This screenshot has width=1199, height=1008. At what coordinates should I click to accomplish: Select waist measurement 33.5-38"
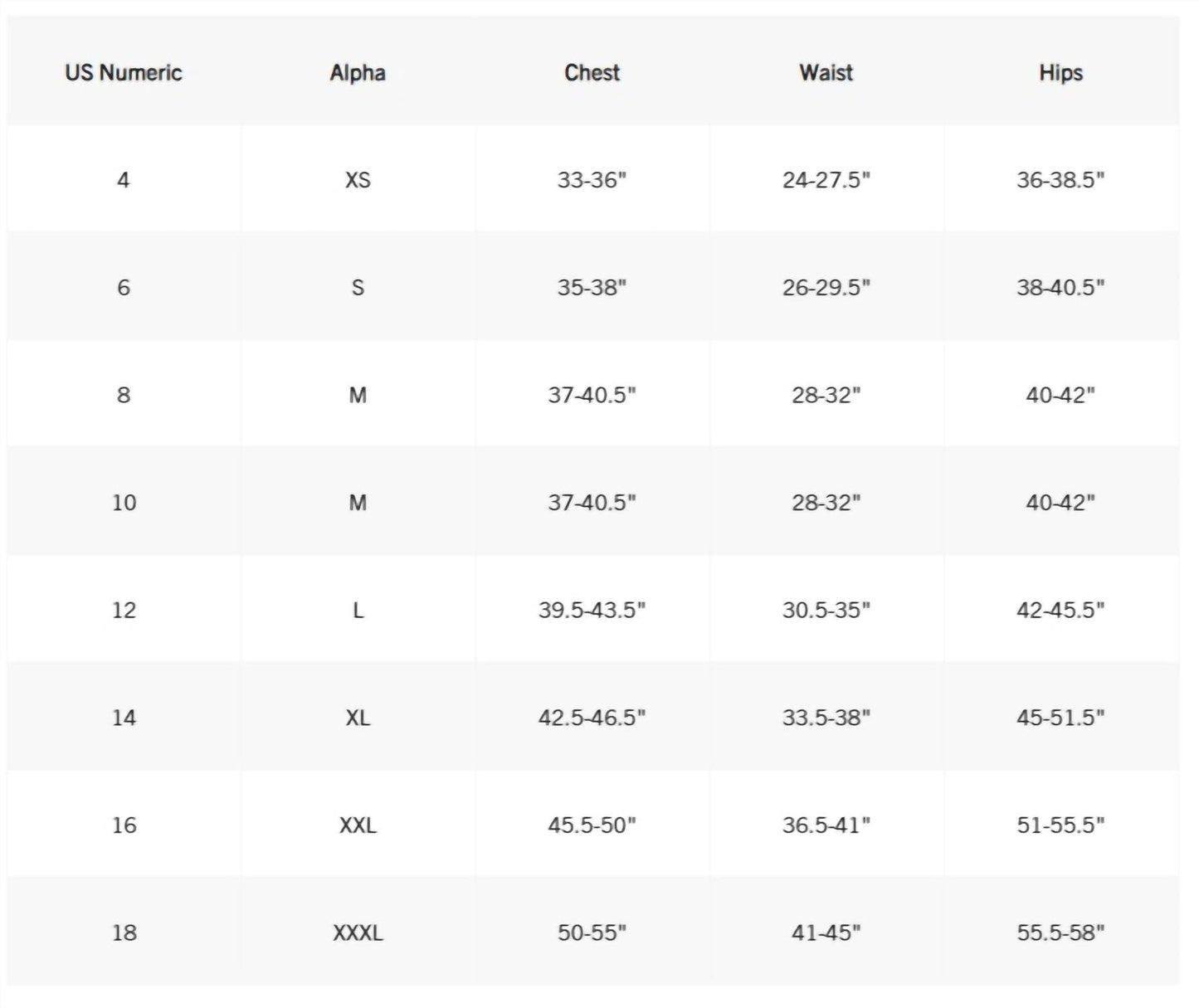[x=826, y=718]
